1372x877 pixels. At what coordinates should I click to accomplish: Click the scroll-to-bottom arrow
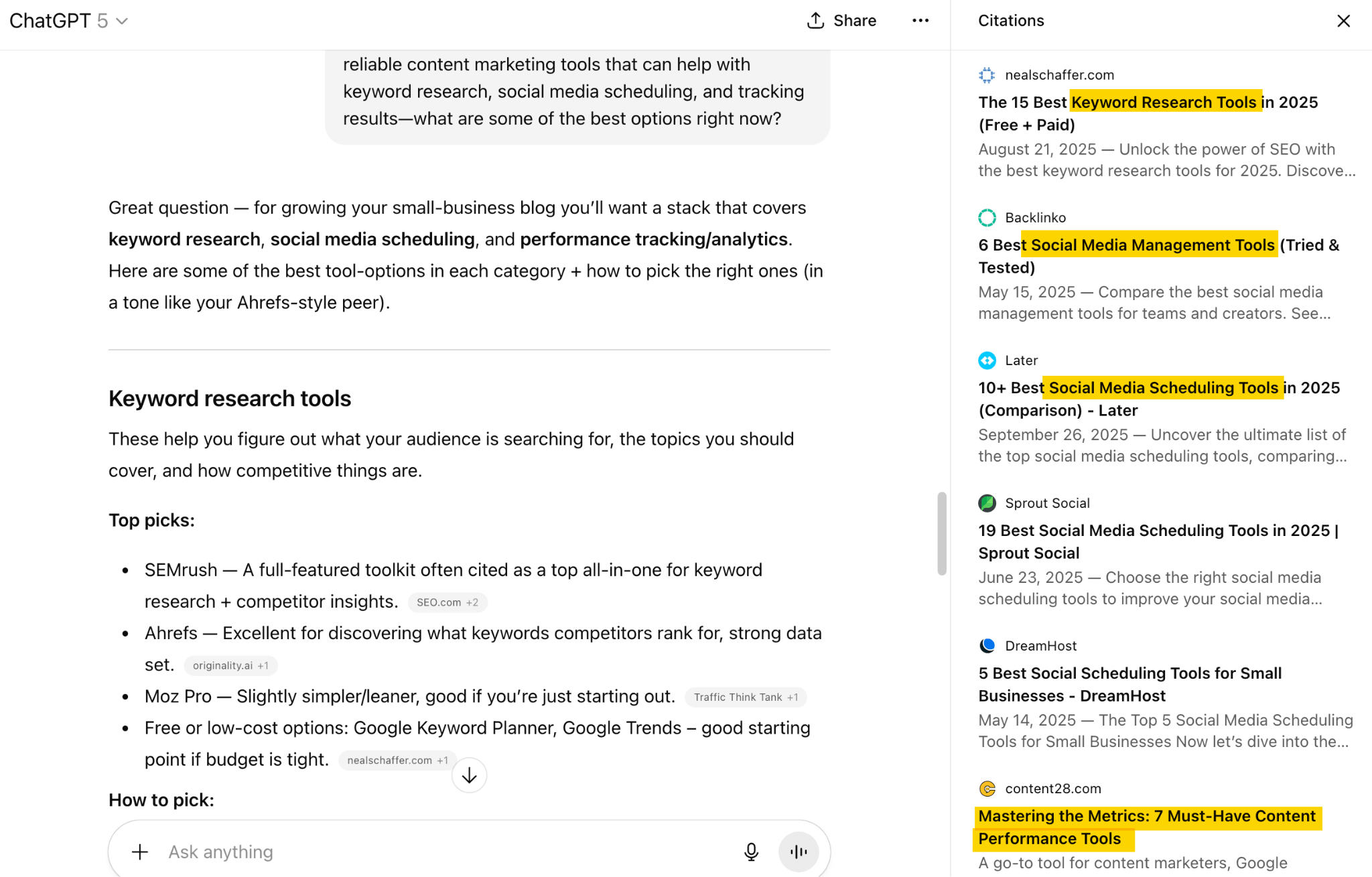click(469, 775)
